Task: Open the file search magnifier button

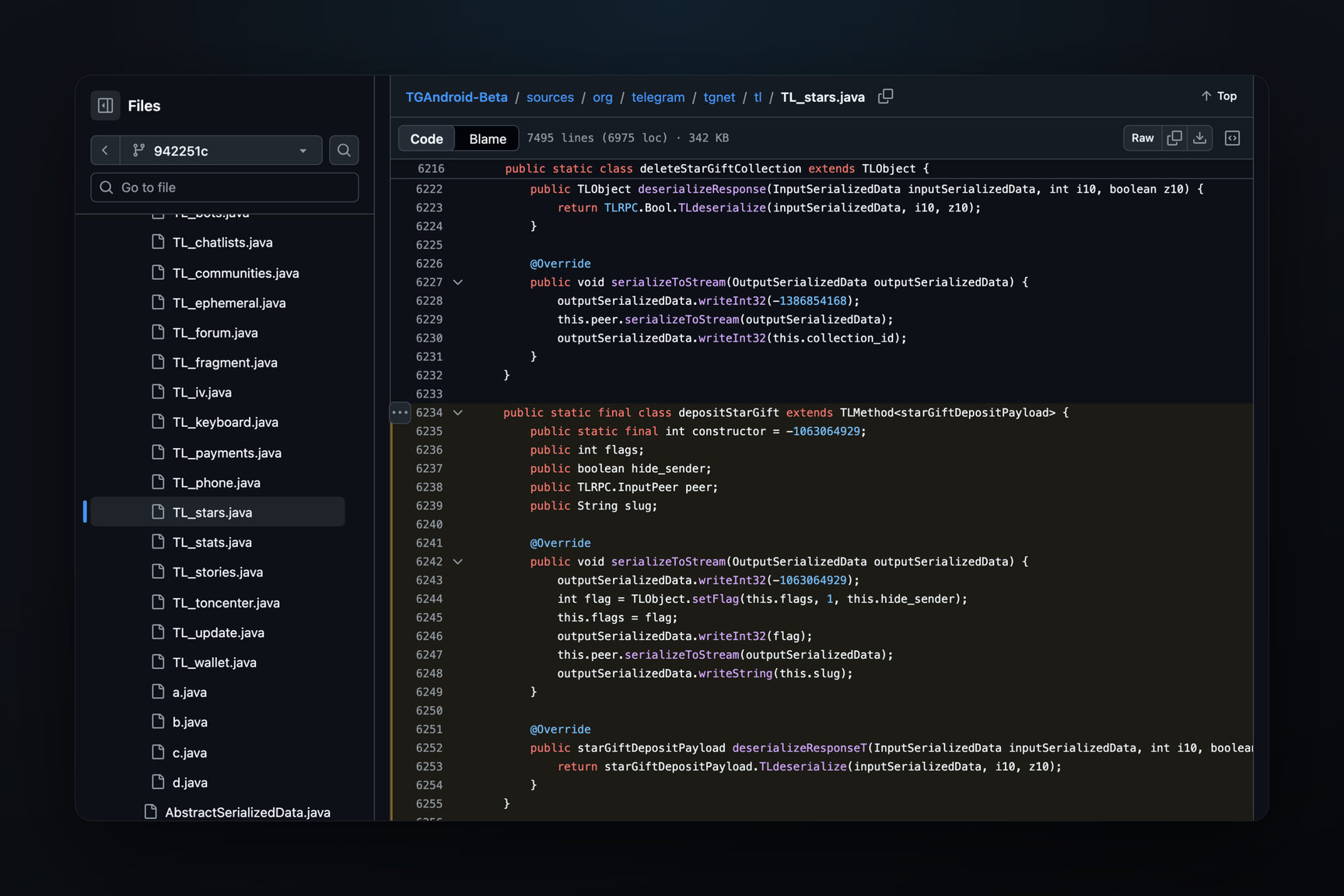Action: click(x=344, y=150)
